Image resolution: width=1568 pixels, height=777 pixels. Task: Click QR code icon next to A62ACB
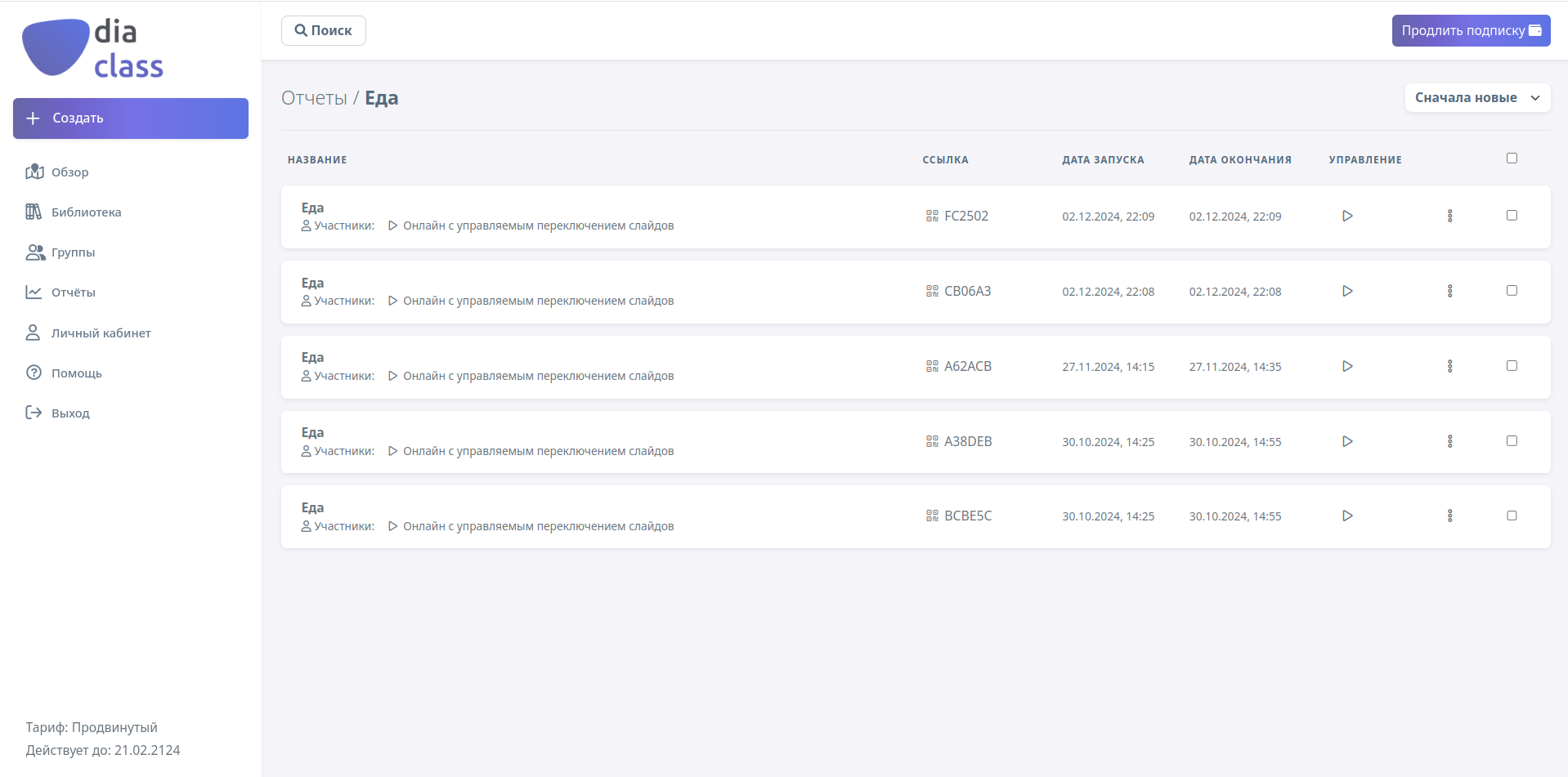[932, 366]
